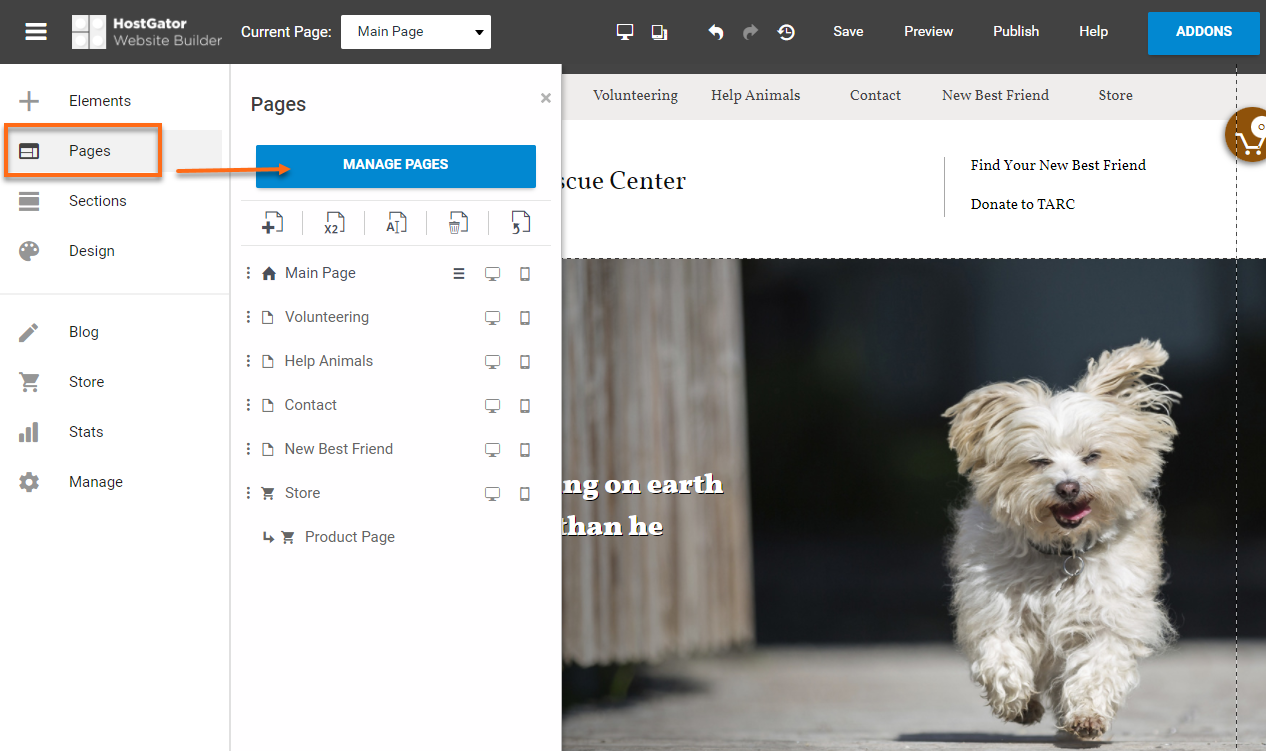Screen dimensions: 1266x751
Task: Click the Publish button
Action: tap(1016, 32)
